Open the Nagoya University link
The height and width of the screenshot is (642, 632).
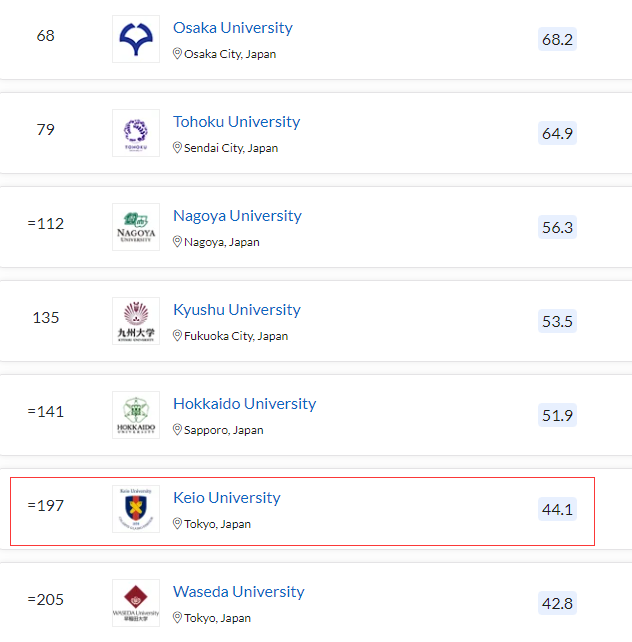[x=237, y=216]
